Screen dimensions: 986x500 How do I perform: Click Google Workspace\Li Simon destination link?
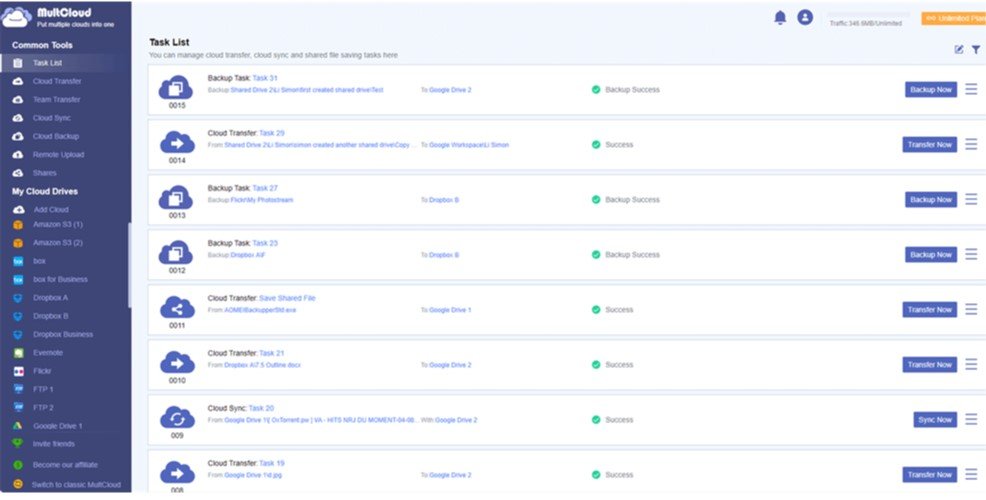click(469, 145)
